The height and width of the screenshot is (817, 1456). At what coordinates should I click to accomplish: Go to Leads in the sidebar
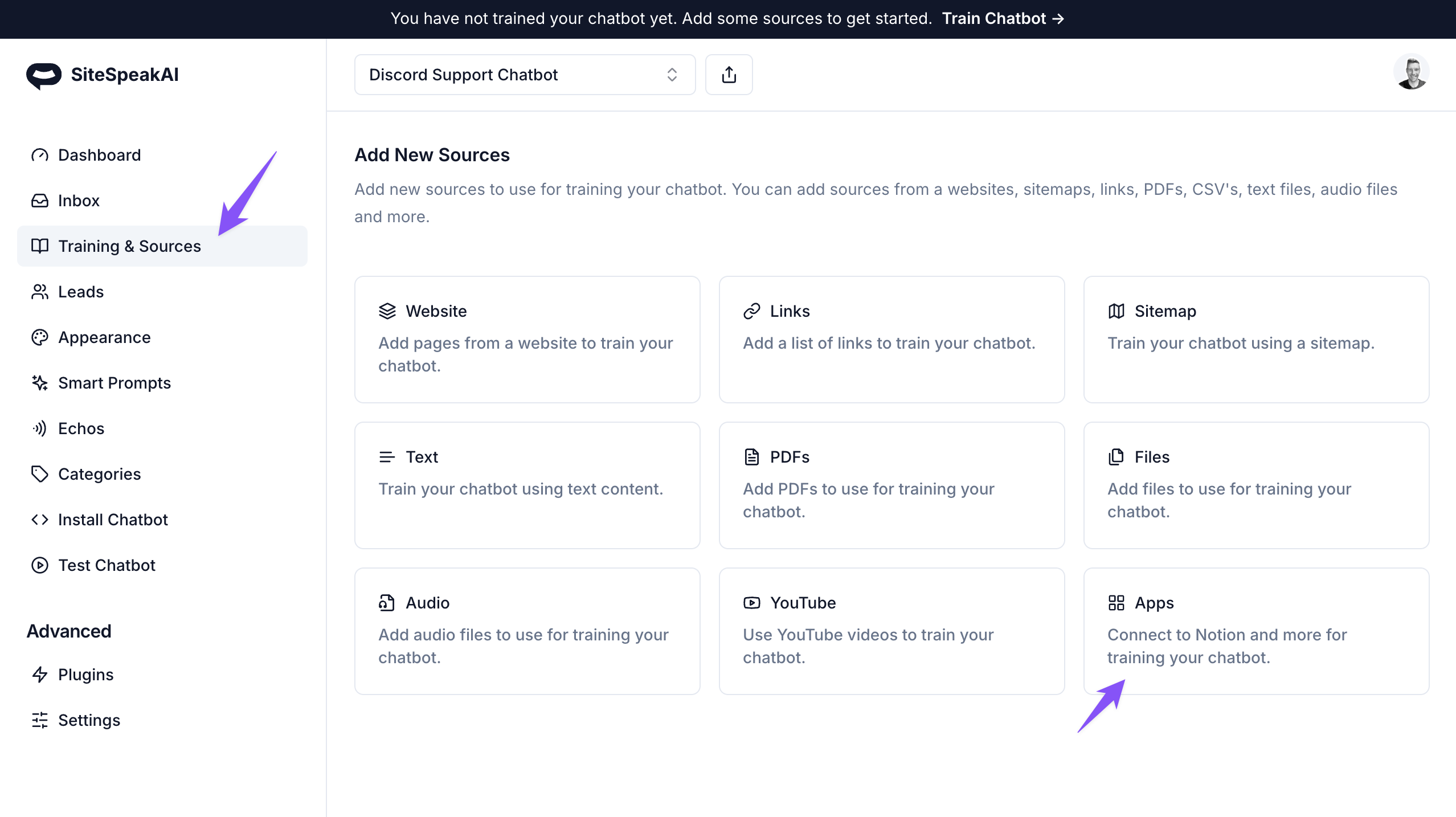click(81, 292)
